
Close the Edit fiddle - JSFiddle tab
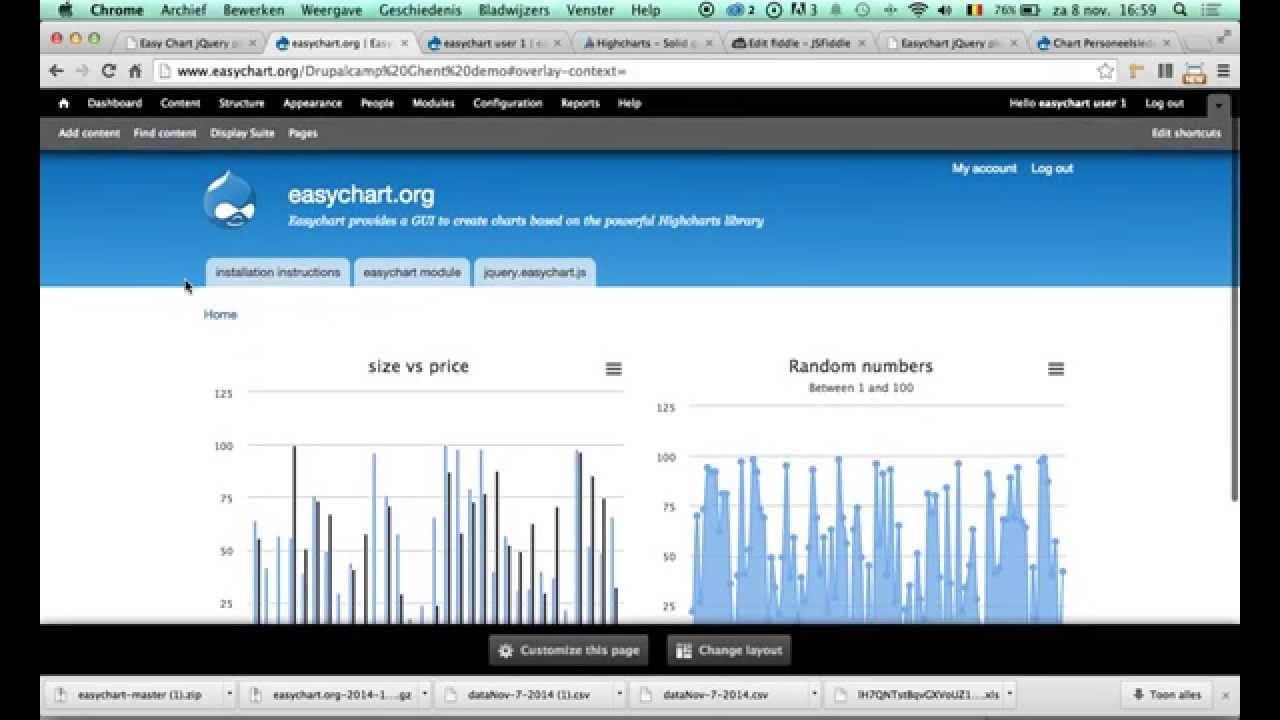tap(861, 43)
